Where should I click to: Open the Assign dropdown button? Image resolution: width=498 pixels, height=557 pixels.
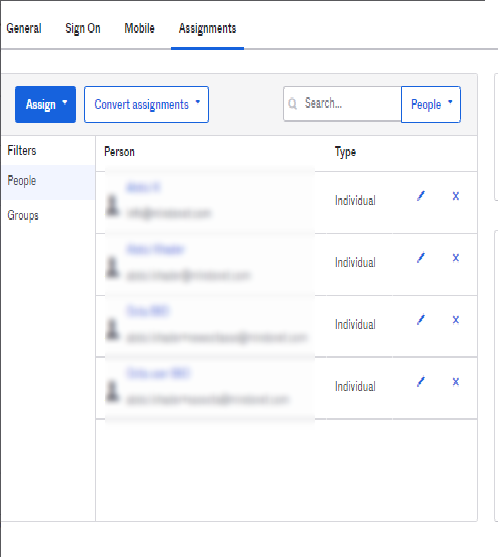[45, 104]
